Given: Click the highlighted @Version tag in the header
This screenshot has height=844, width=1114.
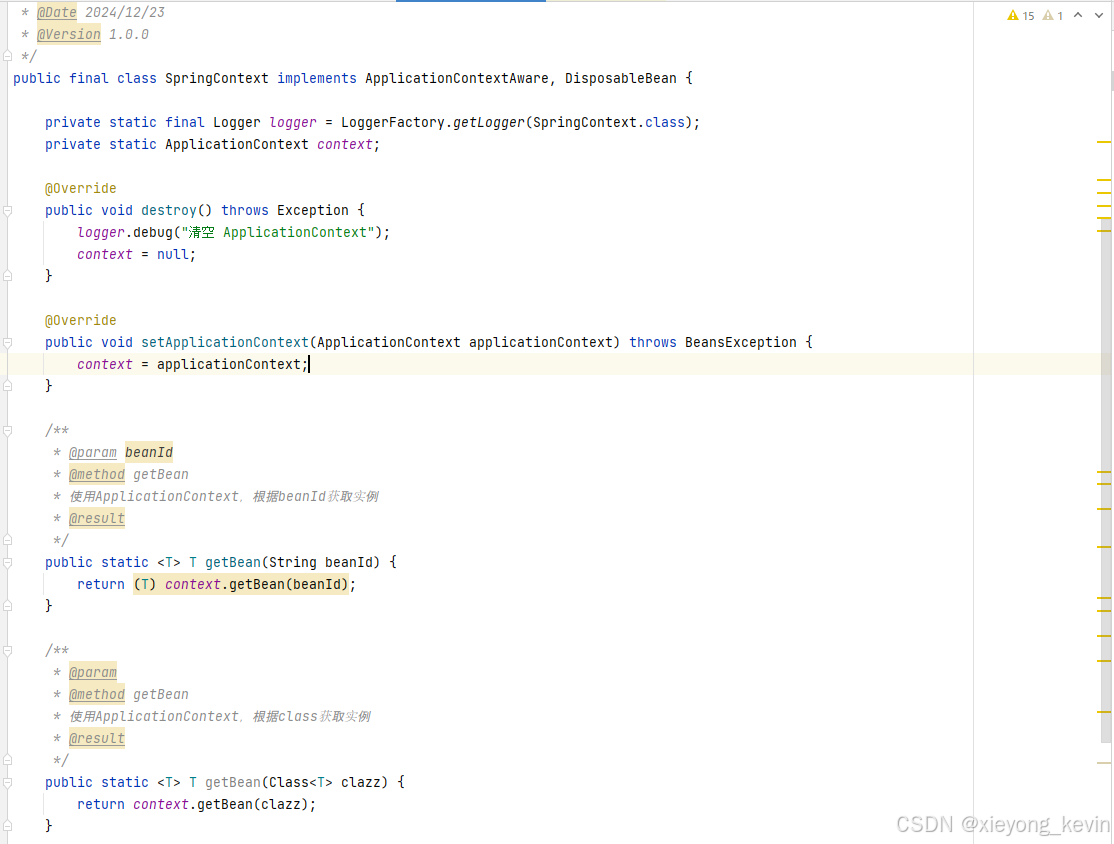Looking at the screenshot, I should click(68, 33).
